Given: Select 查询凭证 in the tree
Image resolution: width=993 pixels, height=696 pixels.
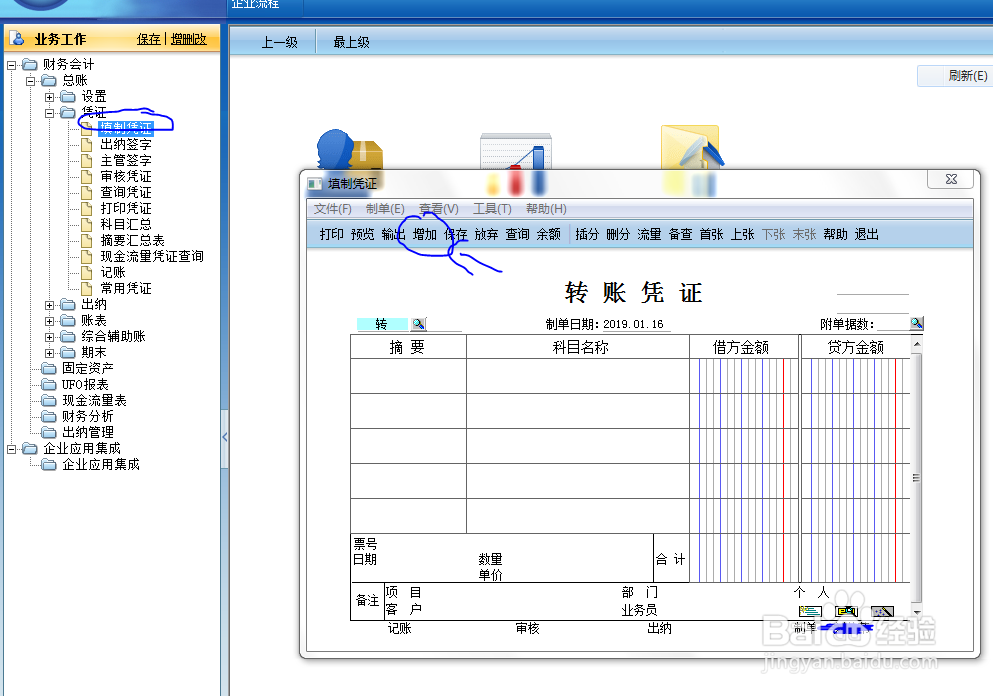Looking at the screenshot, I should tap(125, 192).
